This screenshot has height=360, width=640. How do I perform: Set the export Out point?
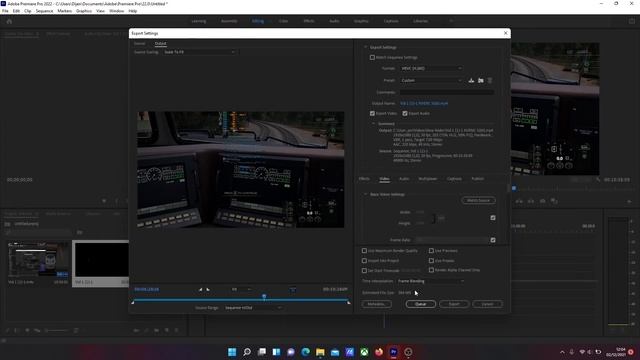[x=208, y=289]
